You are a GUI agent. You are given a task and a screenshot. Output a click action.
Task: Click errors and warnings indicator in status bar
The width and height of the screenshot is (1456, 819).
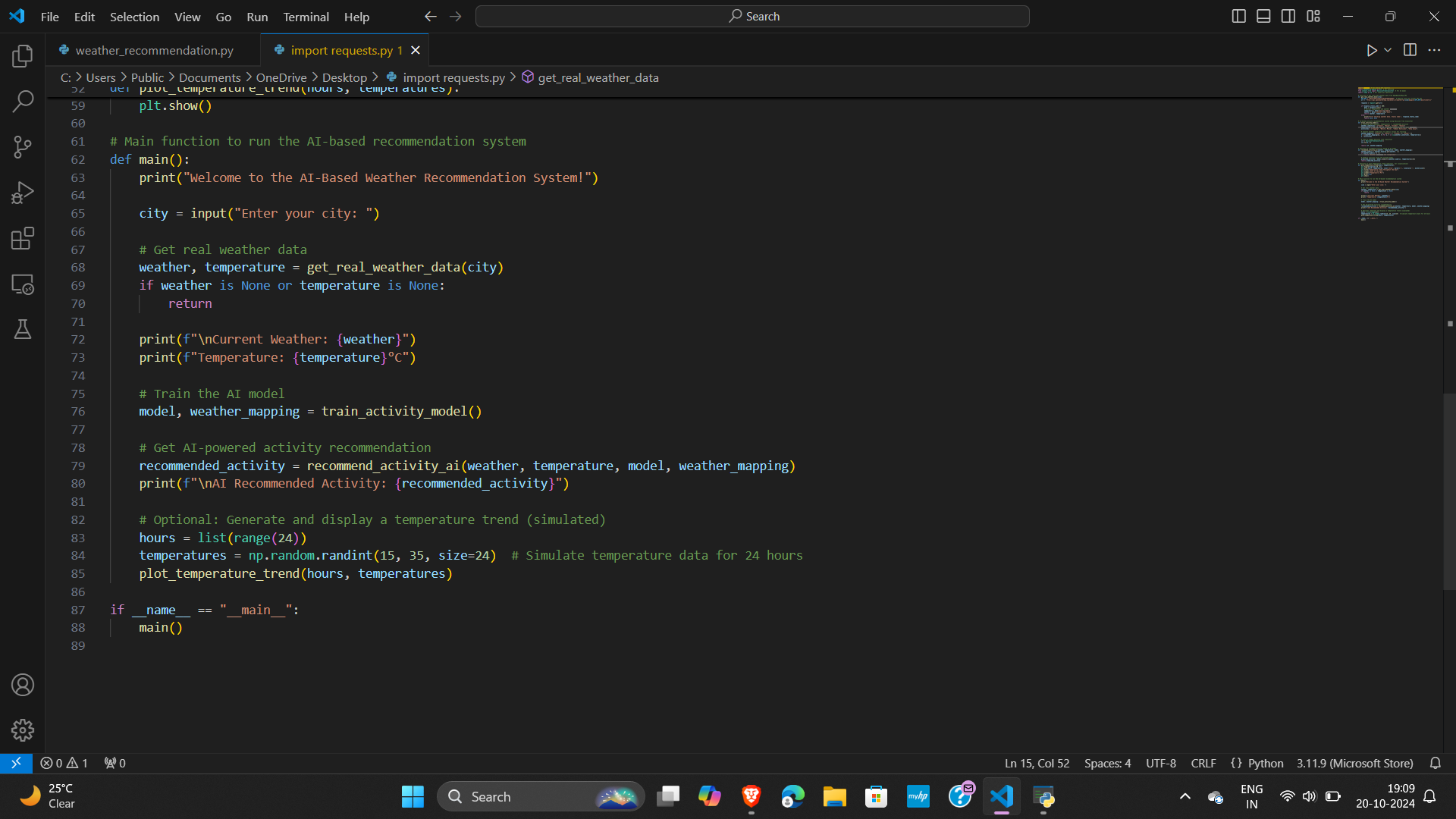point(64,763)
